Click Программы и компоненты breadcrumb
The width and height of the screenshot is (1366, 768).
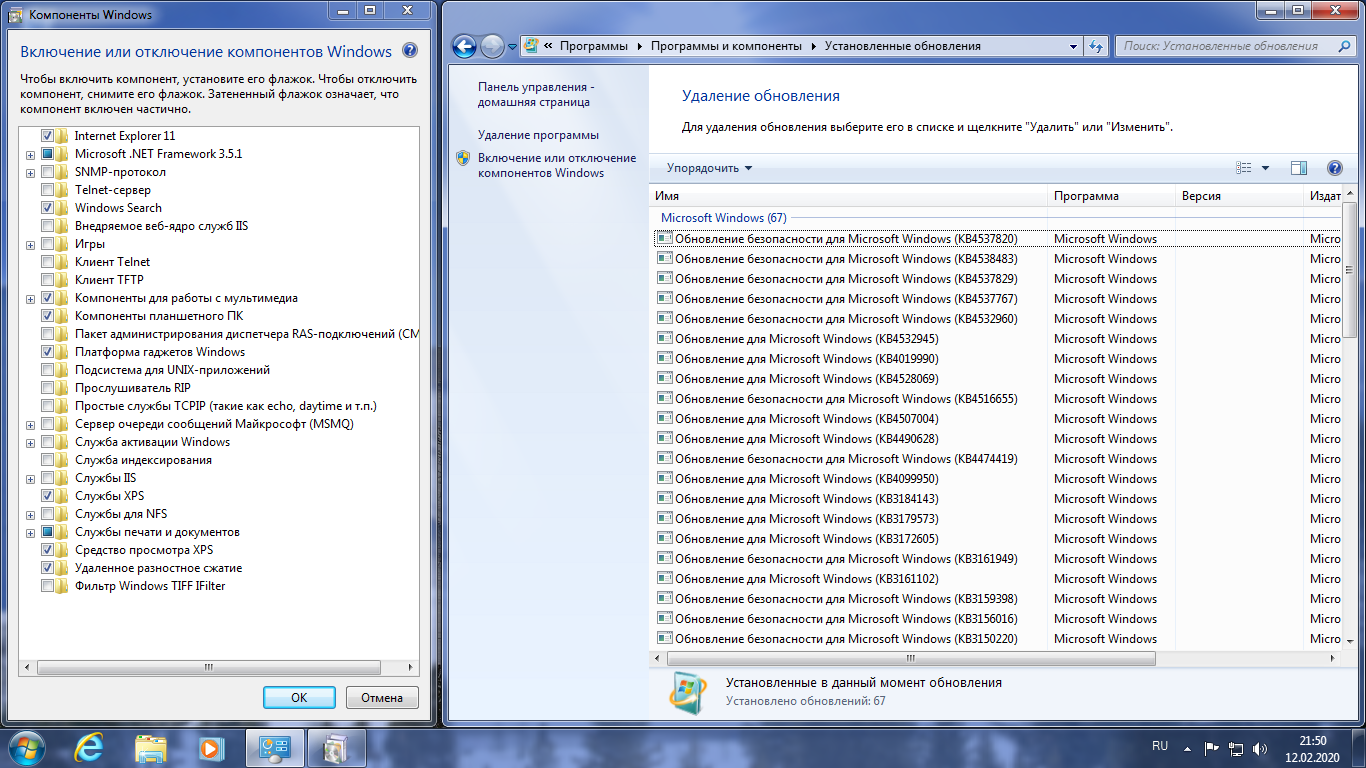pyautogui.click(x=726, y=46)
